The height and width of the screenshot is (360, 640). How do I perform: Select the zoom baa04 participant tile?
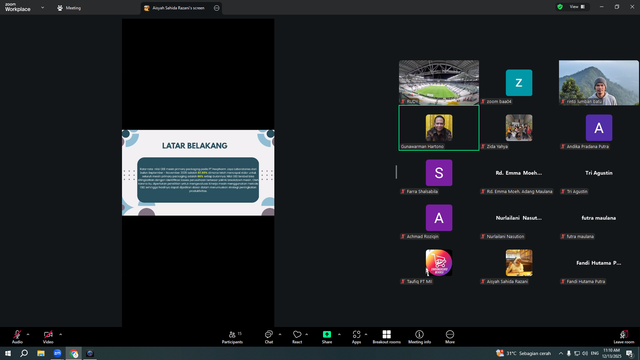[x=519, y=82]
